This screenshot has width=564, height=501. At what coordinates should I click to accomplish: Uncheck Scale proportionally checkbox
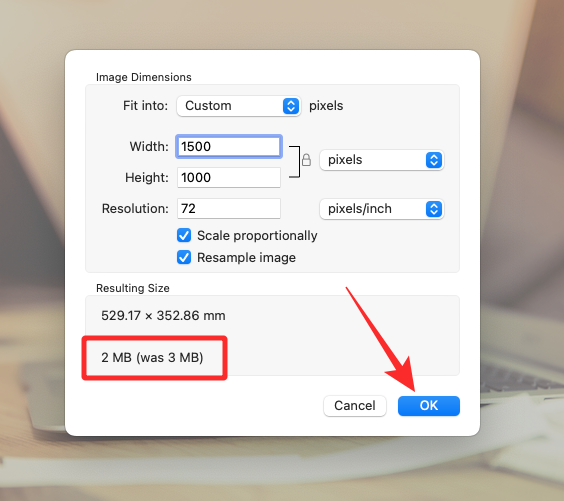pyautogui.click(x=184, y=236)
